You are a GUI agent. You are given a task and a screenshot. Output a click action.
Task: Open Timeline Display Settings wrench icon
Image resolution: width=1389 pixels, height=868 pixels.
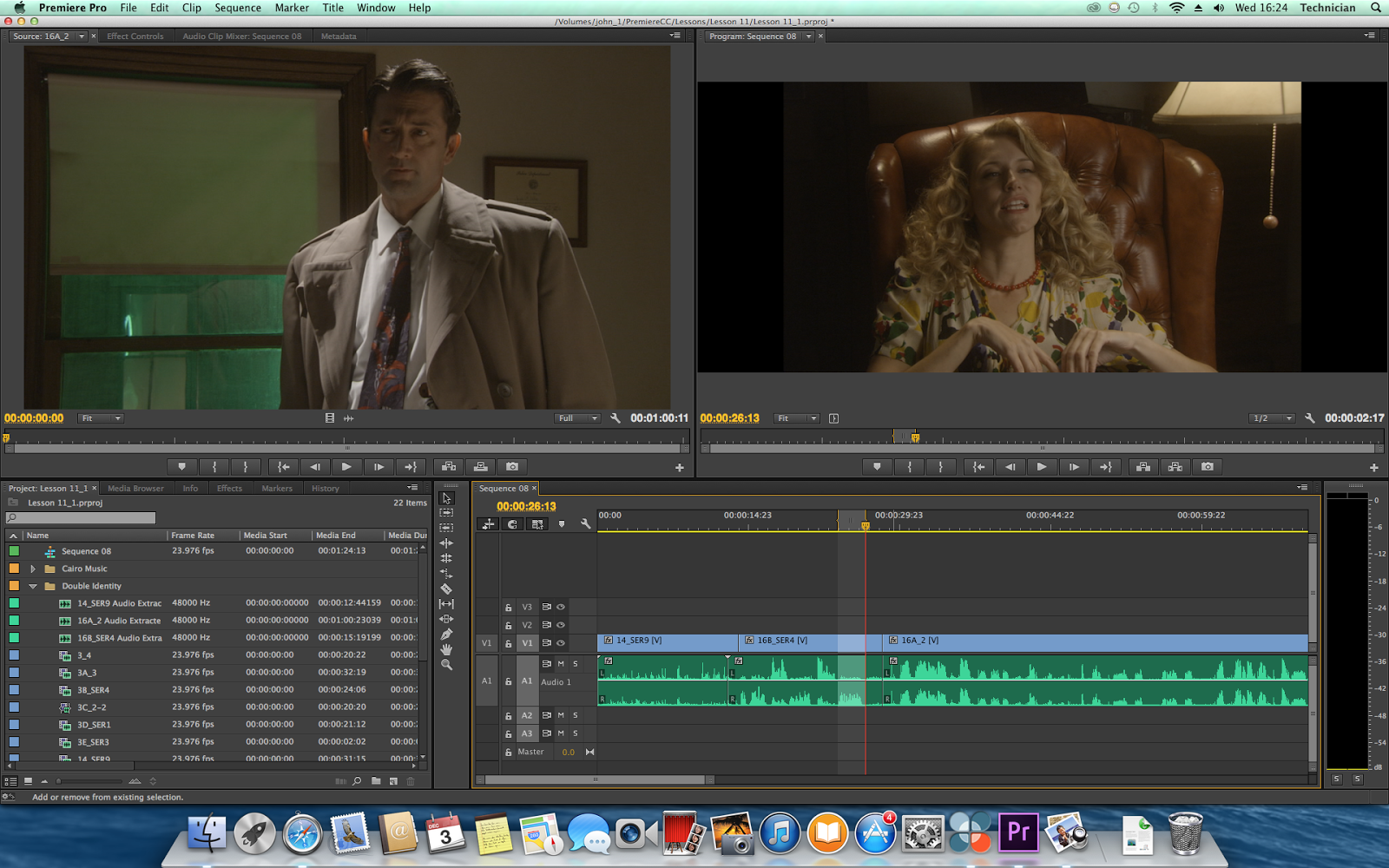point(587,524)
